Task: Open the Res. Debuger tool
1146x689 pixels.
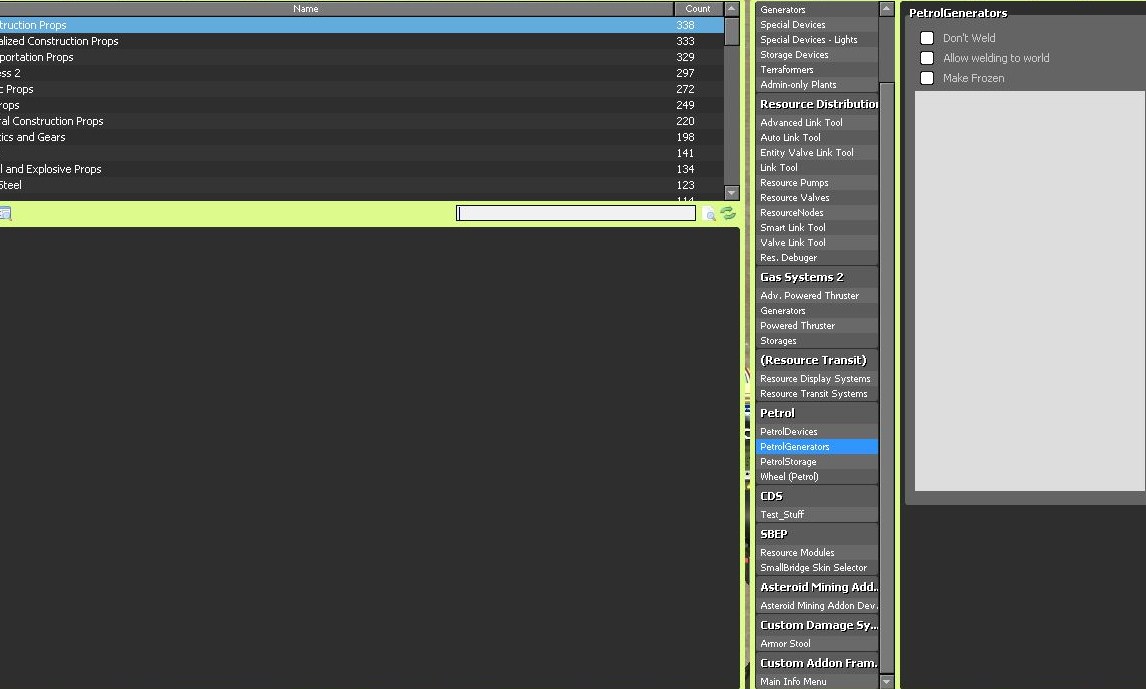Action: coord(816,257)
